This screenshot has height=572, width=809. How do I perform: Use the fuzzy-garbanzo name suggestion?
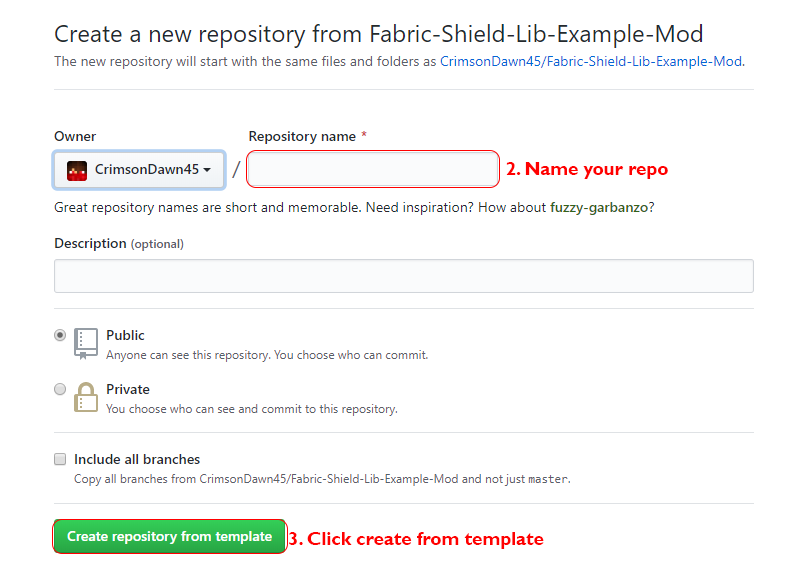point(602,208)
